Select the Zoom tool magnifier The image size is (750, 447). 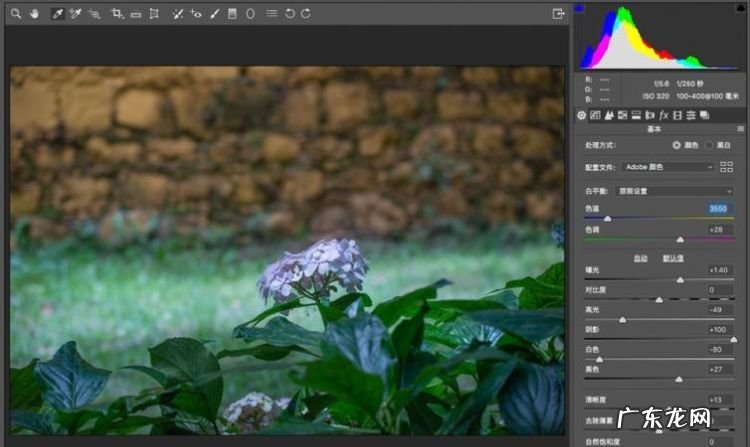pos(16,13)
